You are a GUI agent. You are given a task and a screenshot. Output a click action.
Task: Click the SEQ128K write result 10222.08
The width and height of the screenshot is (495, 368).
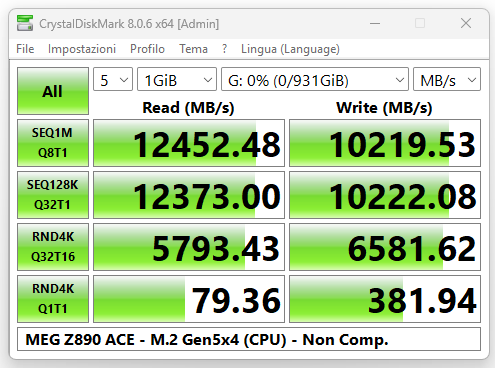385,195
